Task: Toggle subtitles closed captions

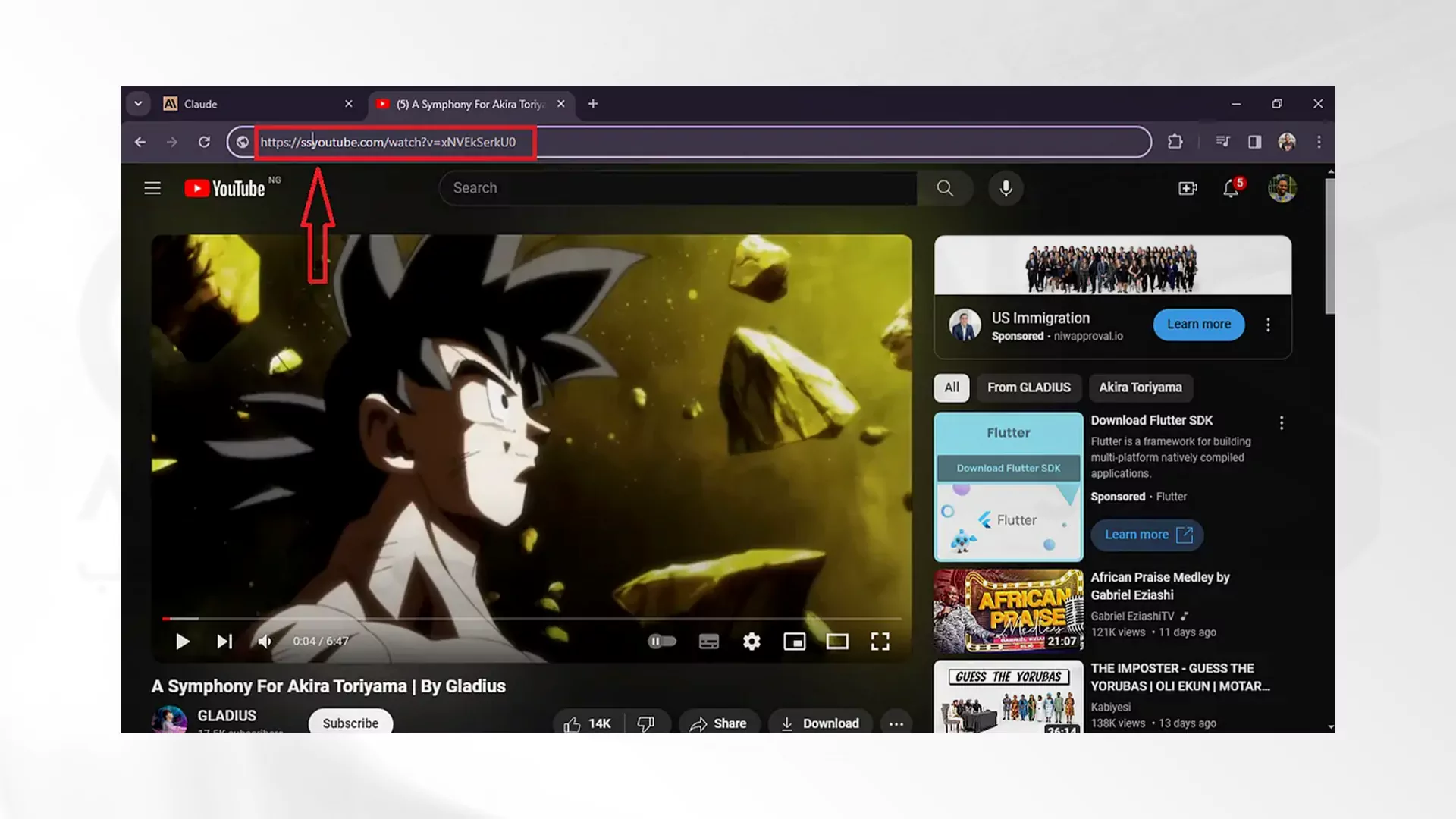Action: 709,642
